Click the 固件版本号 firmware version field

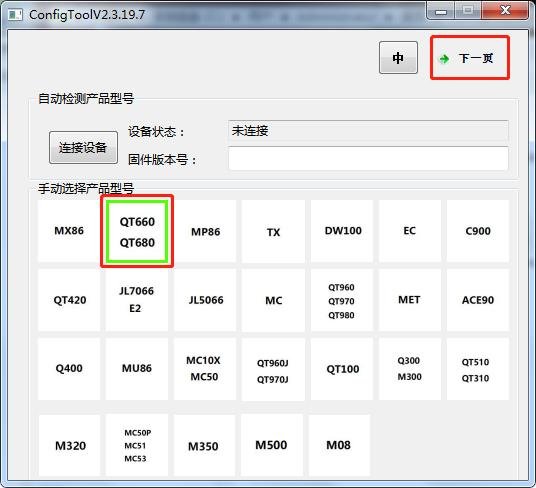(368, 158)
